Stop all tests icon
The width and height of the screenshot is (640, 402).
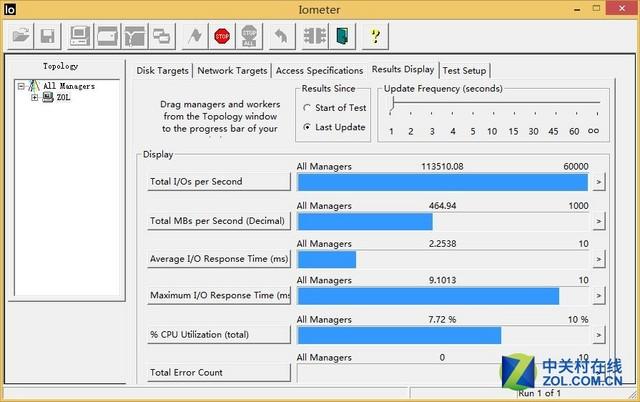pyautogui.click(x=249, y=36)
